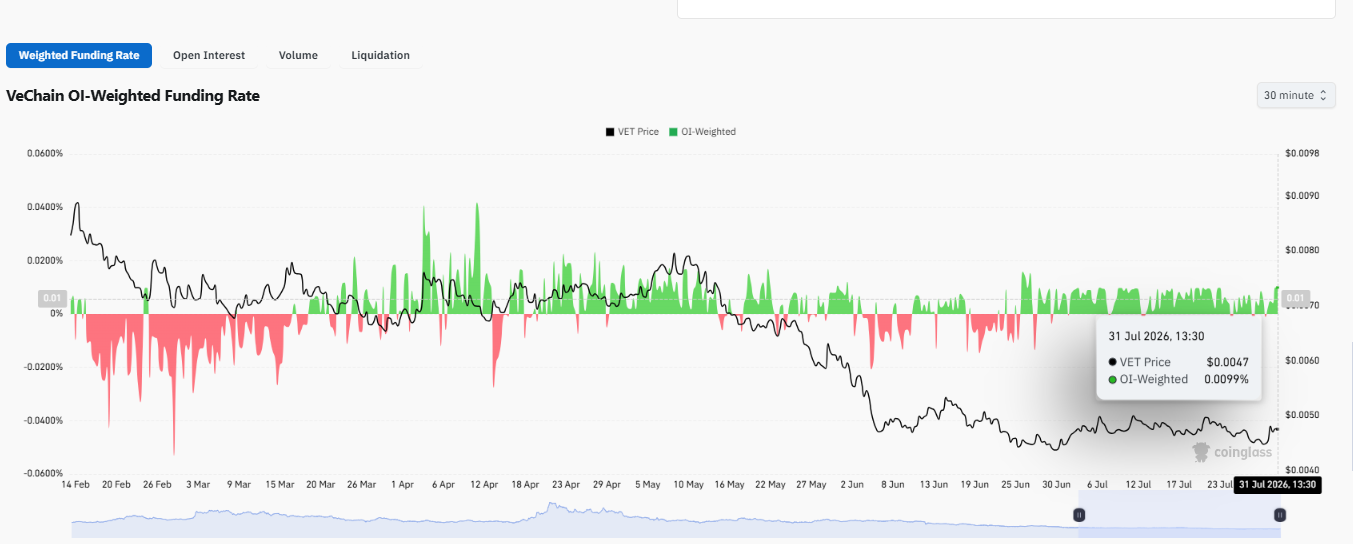Image resolution: width=1353 pixels, height=544 pixels.
Task: Click the VeChain OI-Weighted Funding Rate title
Action: point(133,97)
